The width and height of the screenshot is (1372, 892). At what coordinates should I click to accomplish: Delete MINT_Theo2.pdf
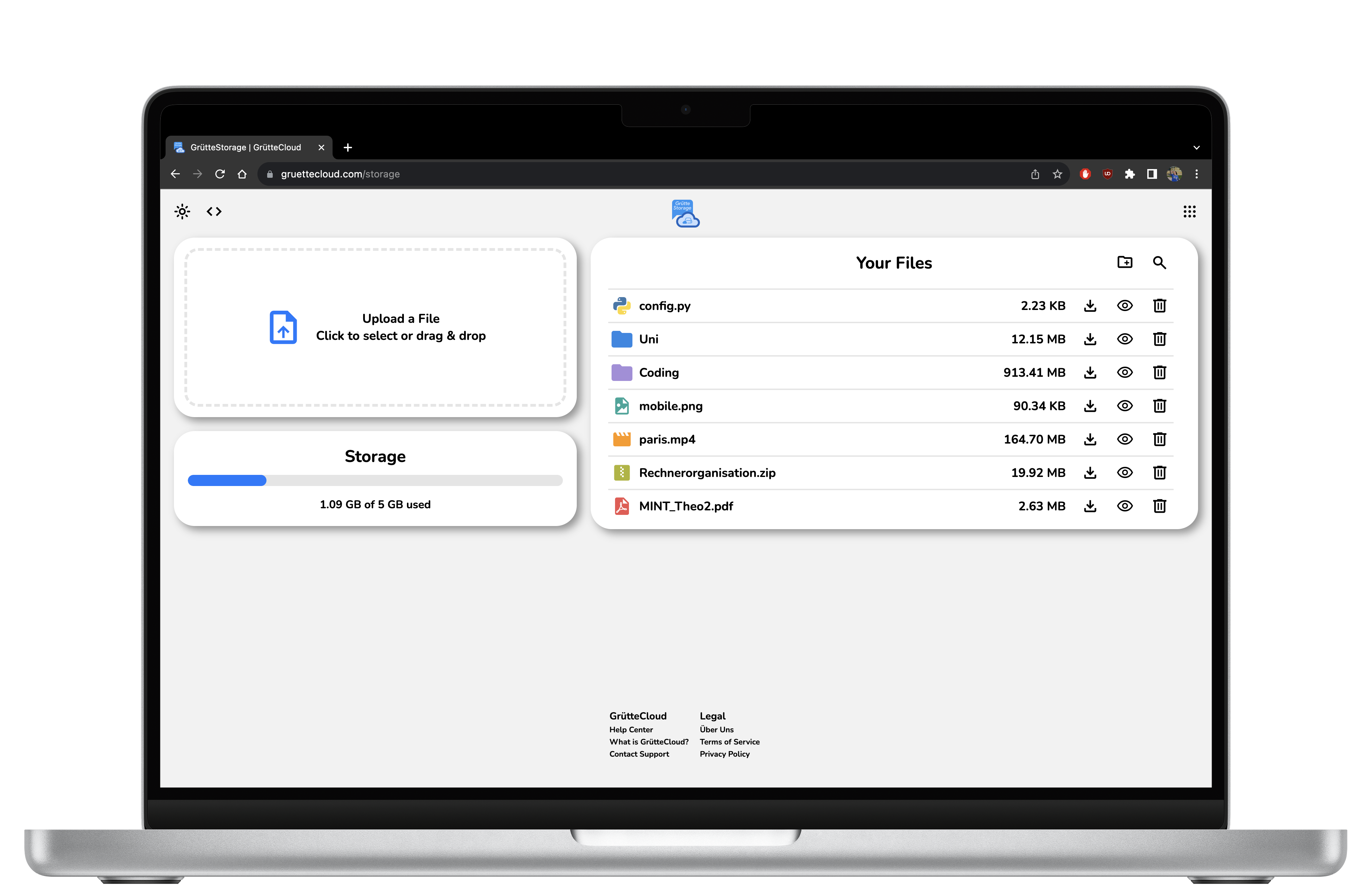[x=1159, y=506]
